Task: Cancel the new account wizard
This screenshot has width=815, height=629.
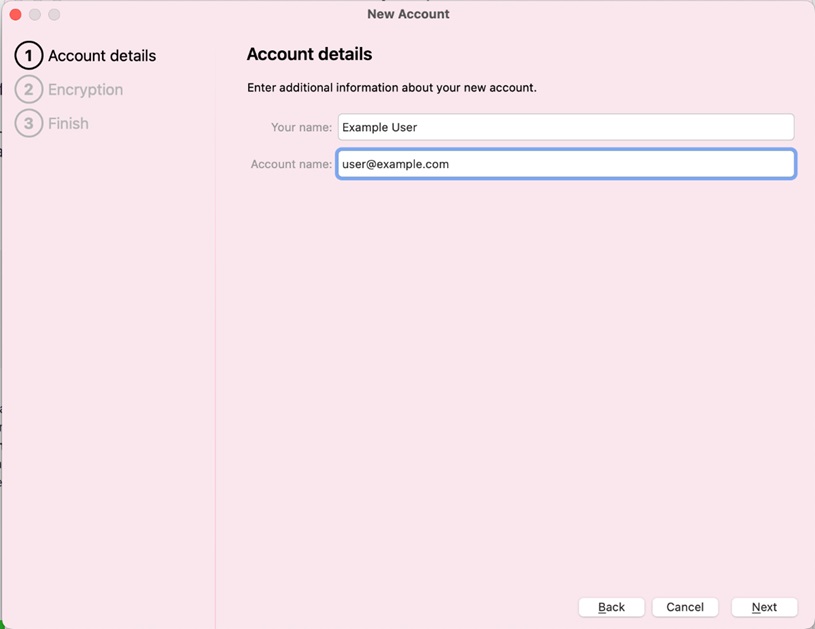Action: pos(685,607)
